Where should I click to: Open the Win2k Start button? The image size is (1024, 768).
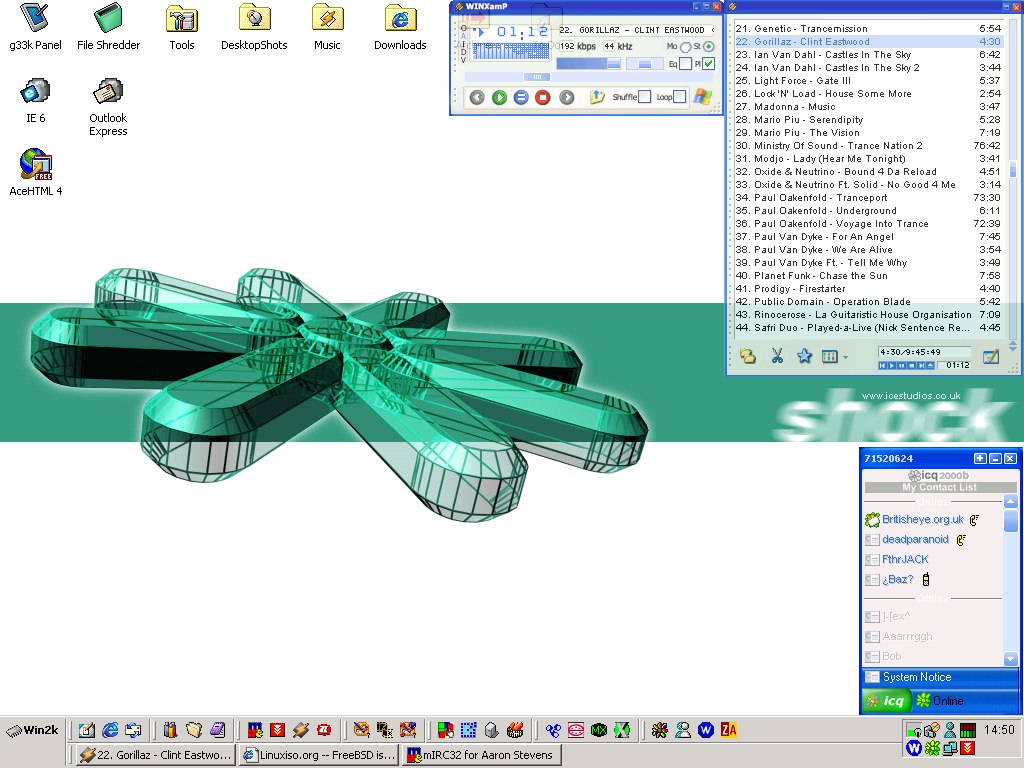34,730
